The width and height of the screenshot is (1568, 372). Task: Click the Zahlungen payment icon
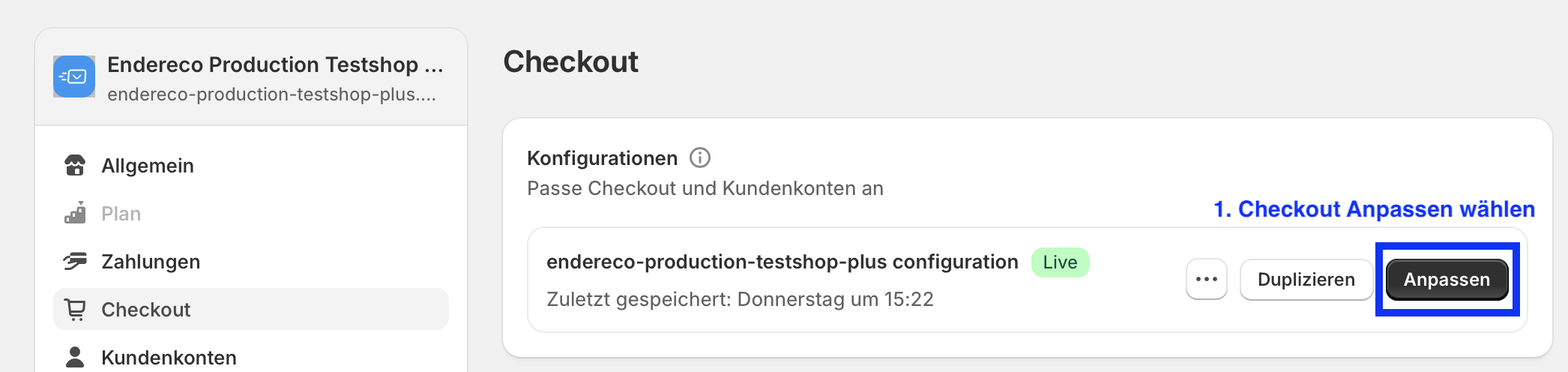coord(75,261)
